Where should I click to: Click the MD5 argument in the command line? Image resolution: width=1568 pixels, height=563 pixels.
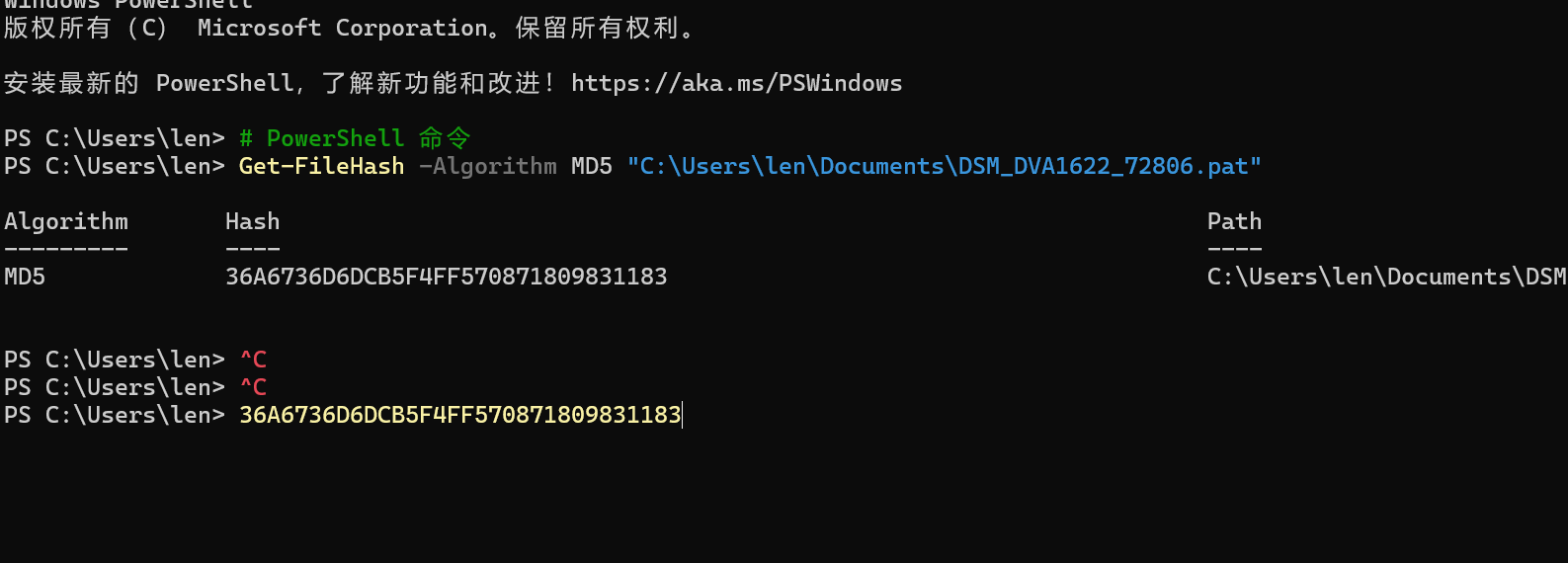(x=591, y=166)
